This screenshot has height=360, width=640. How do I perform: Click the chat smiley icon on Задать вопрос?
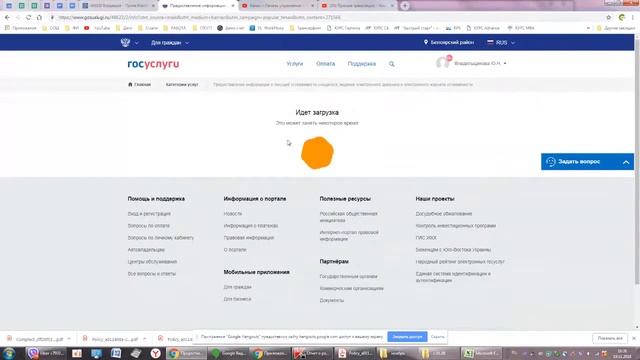[551, 162]
